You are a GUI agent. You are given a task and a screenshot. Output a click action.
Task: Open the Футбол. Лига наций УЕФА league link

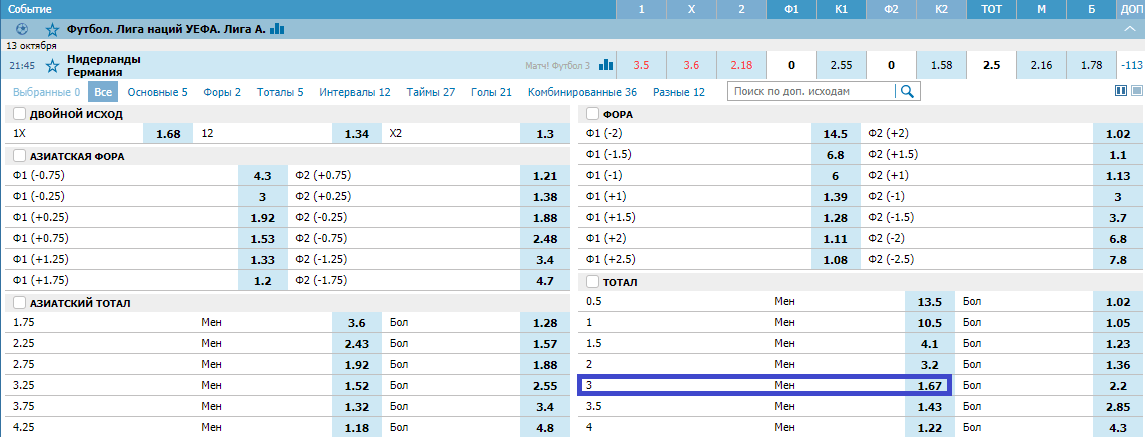pos(166,30)
